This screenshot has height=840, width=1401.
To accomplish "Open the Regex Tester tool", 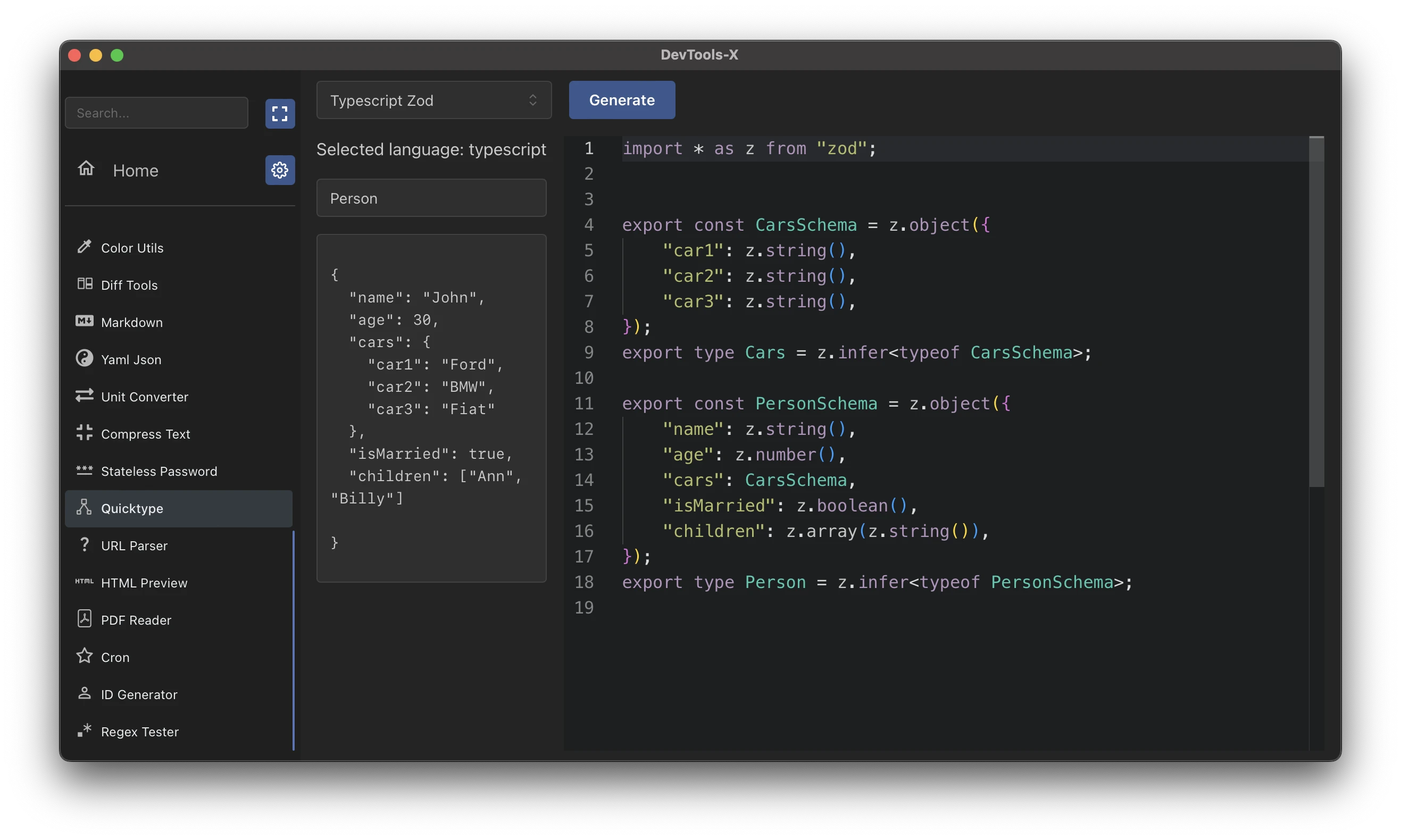I will click(140, 732).
